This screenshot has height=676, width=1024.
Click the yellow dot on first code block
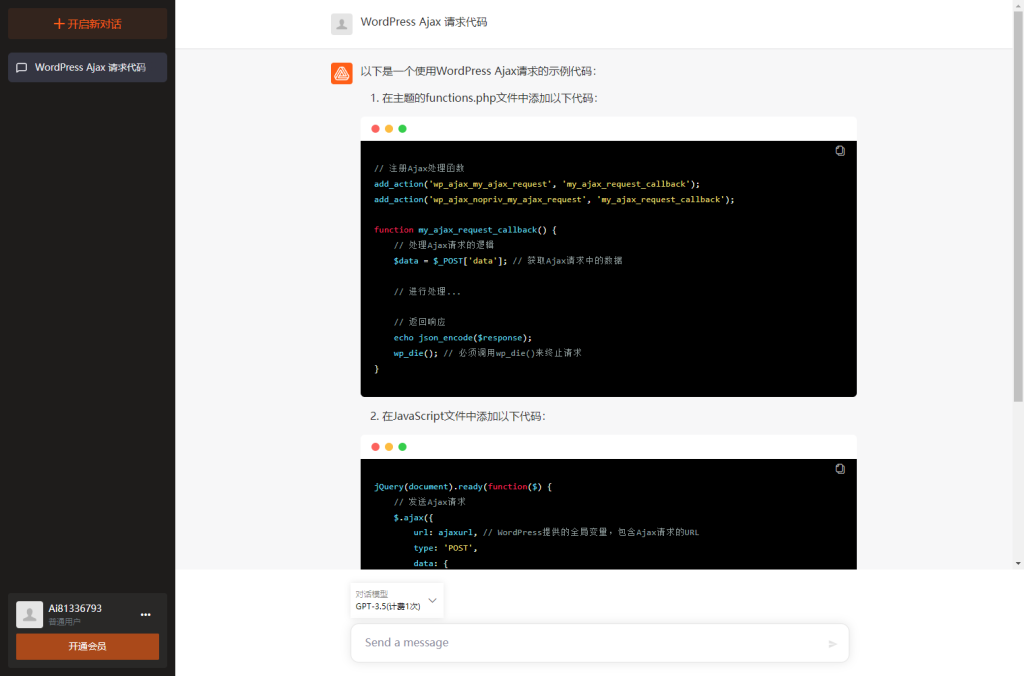(x=389, y=129)
